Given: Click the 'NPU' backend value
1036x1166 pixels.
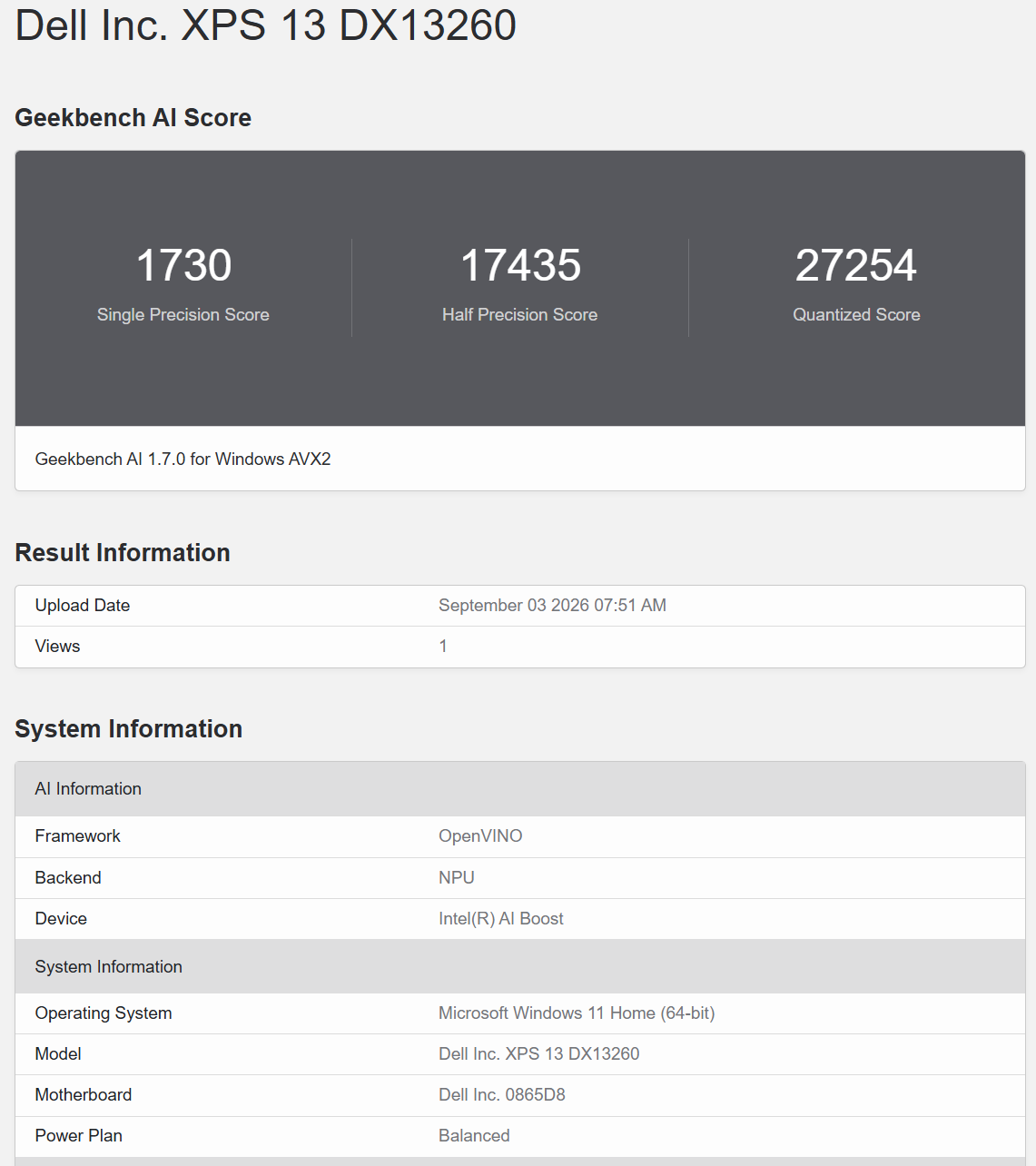Looking at the screenshot, I should tap(457, 878).
